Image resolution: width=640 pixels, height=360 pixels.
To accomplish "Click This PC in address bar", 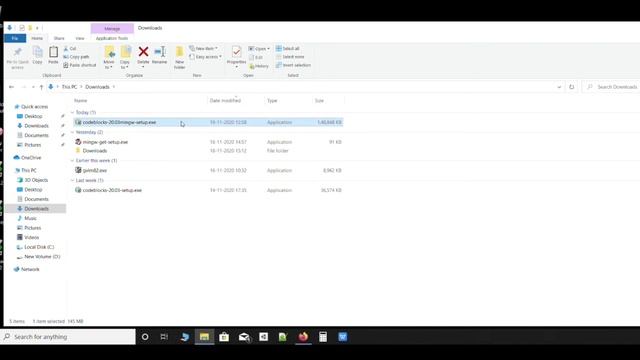I will [69, 87].
